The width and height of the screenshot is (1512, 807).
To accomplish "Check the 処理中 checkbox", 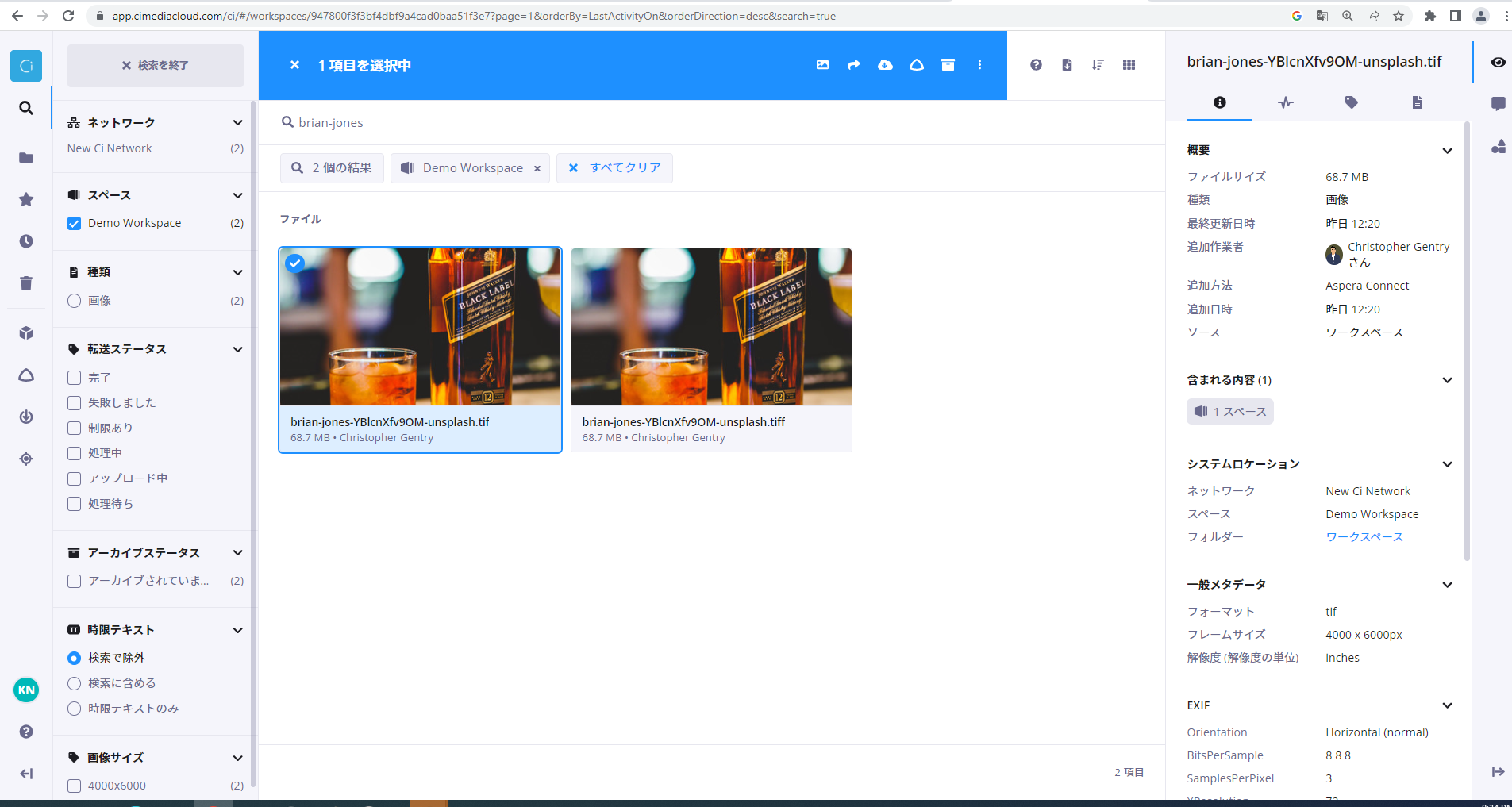I will click(75, 453).
